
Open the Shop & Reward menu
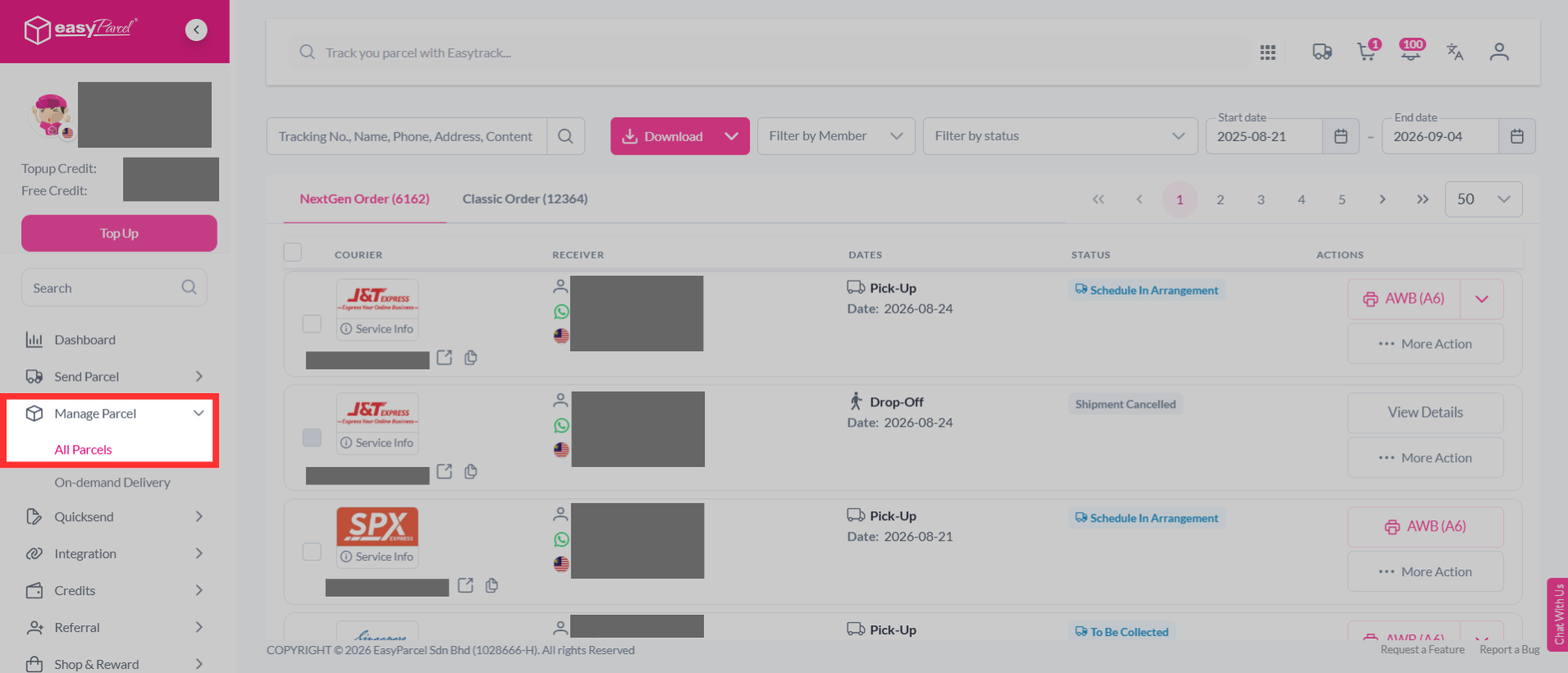click(114, 664)
